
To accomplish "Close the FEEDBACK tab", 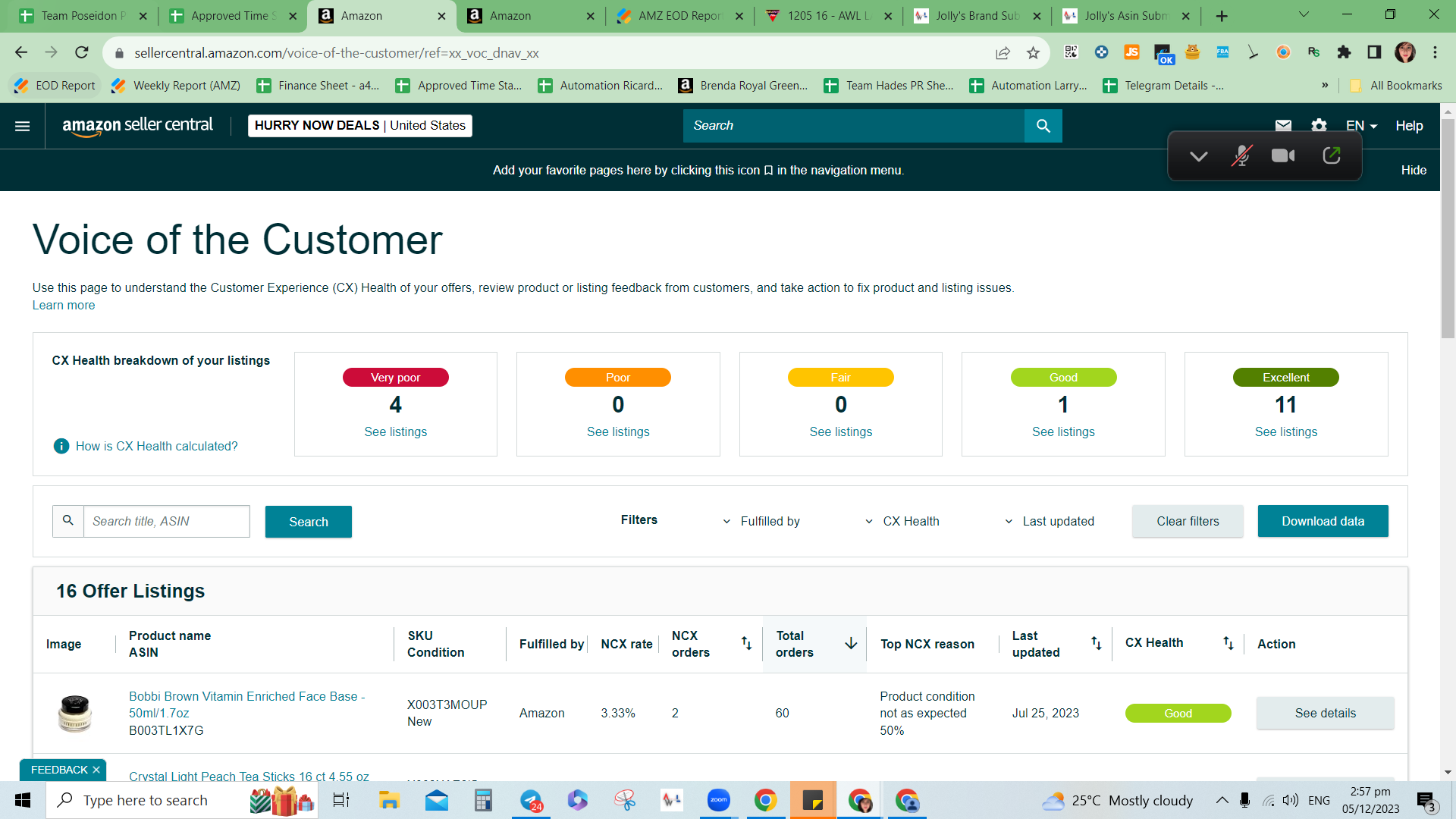I will 96,770.
